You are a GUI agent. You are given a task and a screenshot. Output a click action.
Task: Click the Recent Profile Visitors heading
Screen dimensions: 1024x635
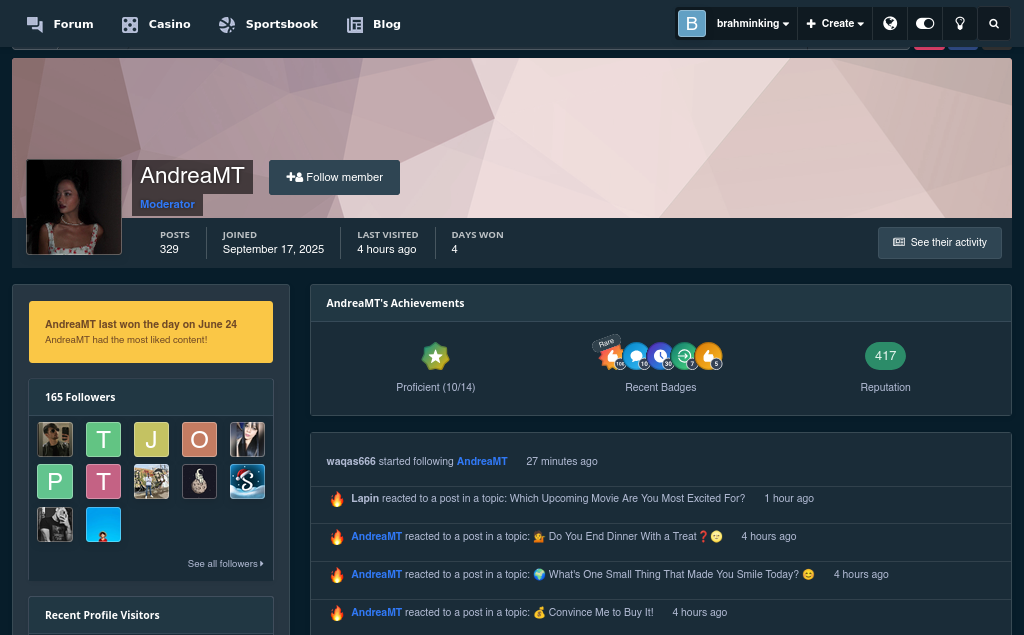[102, 615]
